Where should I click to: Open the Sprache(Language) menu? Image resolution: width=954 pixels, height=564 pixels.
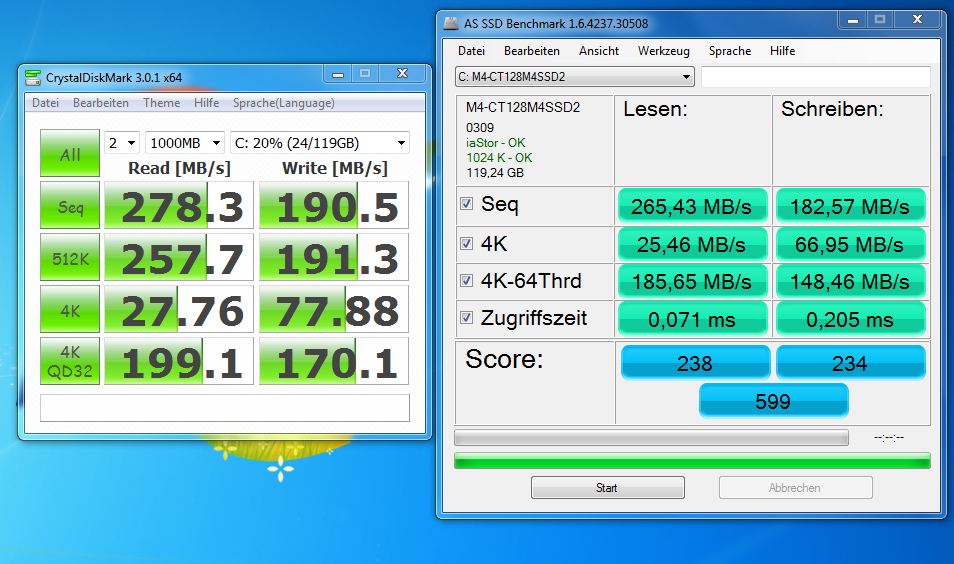pos(284,103)
